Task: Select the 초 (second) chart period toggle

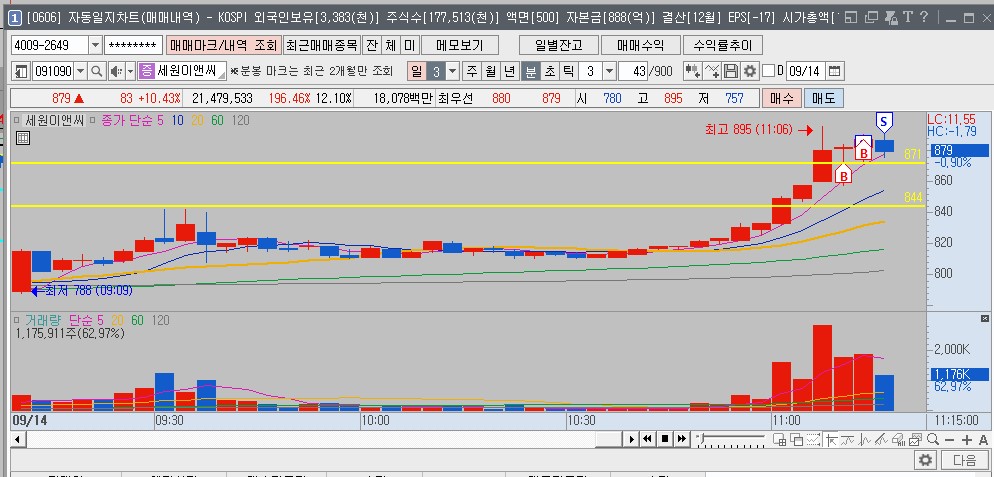Action: pos(549,71)
